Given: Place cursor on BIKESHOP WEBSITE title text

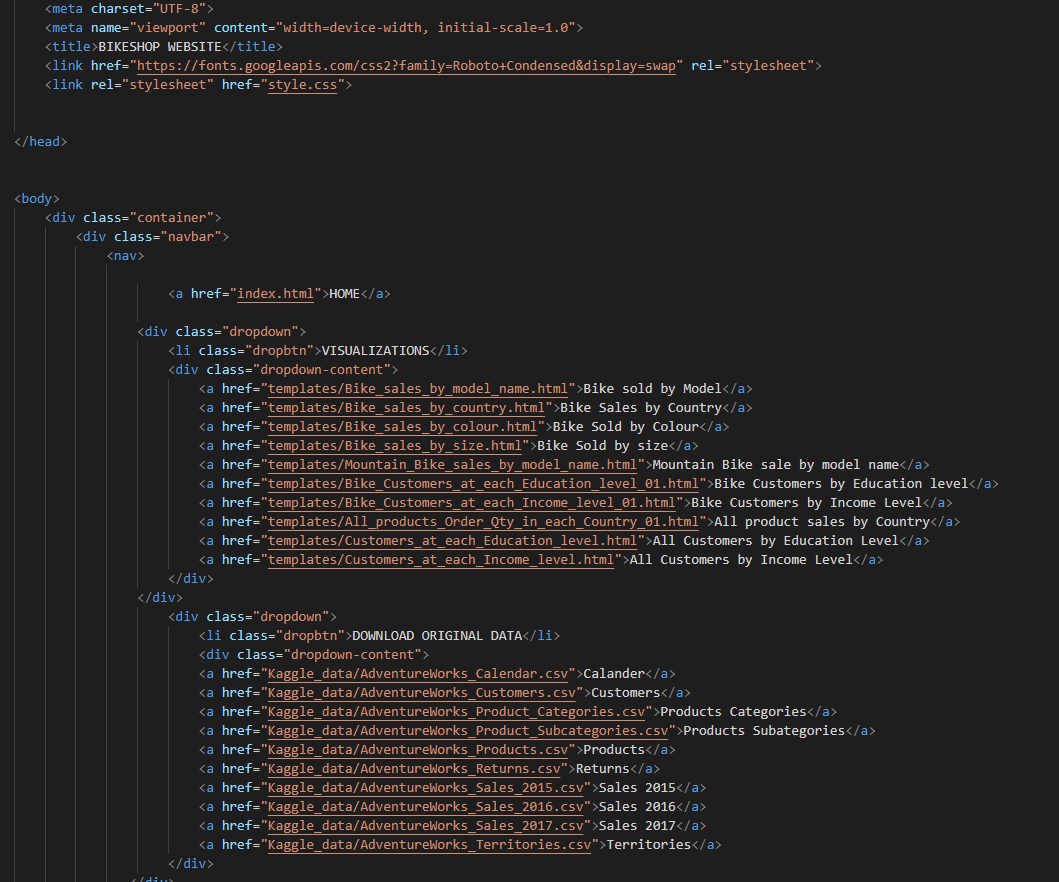Looking at the screenshot, I should (160, 47).
